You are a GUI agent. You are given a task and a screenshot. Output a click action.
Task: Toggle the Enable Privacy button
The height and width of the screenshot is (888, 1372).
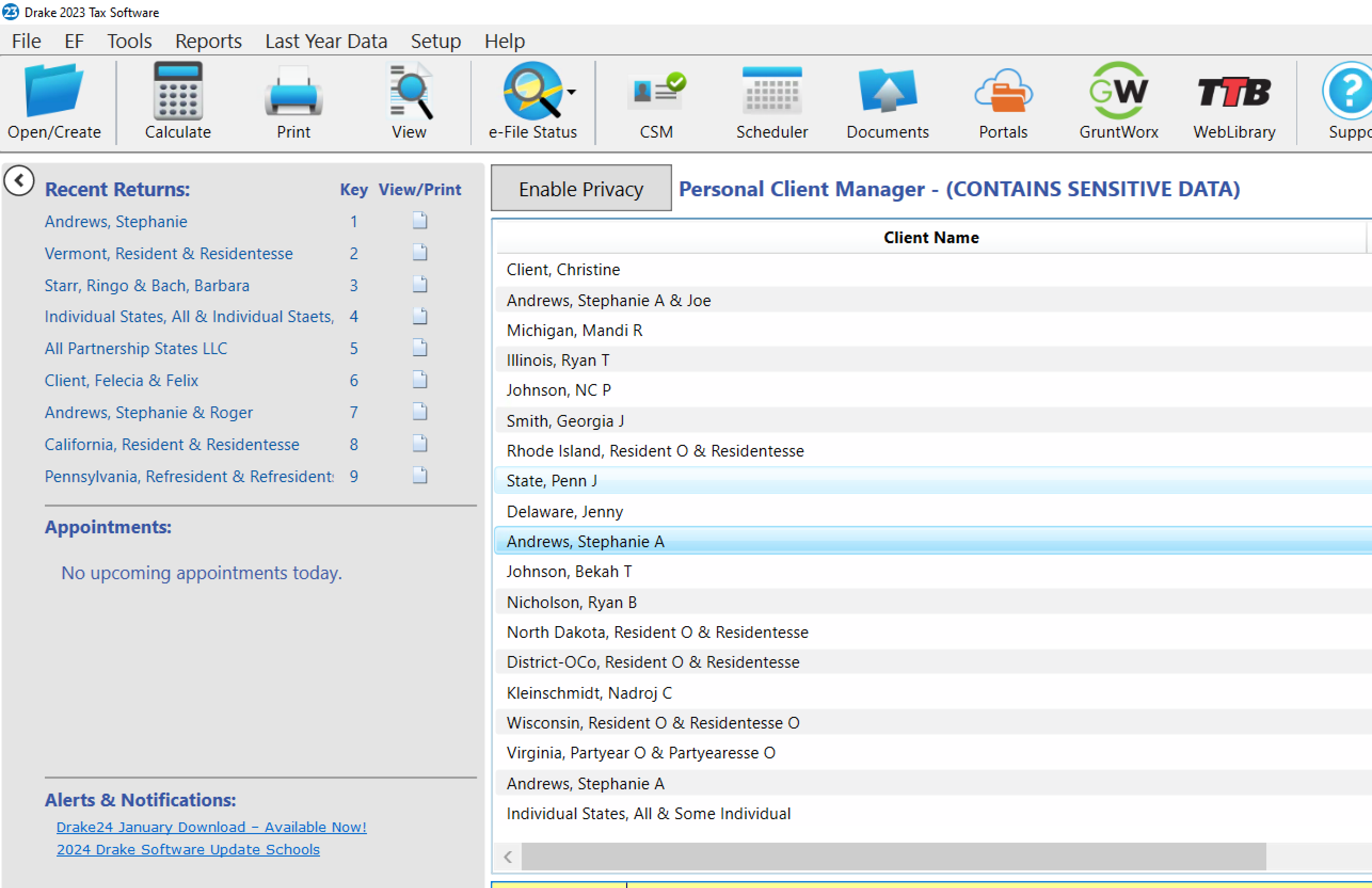580,189
